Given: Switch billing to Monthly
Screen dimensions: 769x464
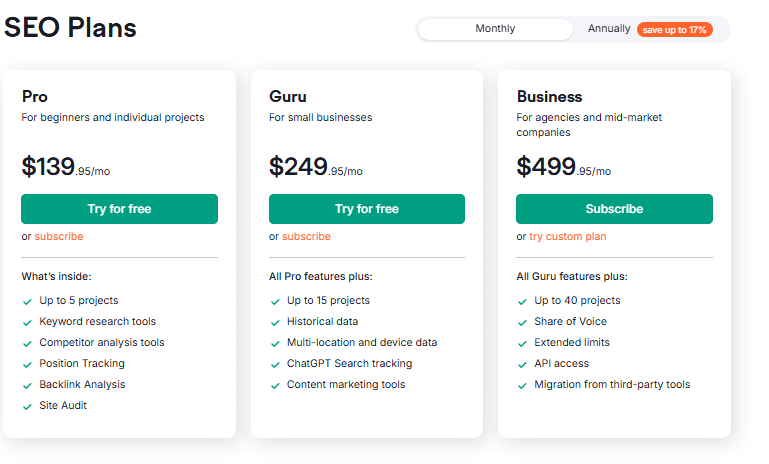Looking at the screenshot, I should pos(495,29).
